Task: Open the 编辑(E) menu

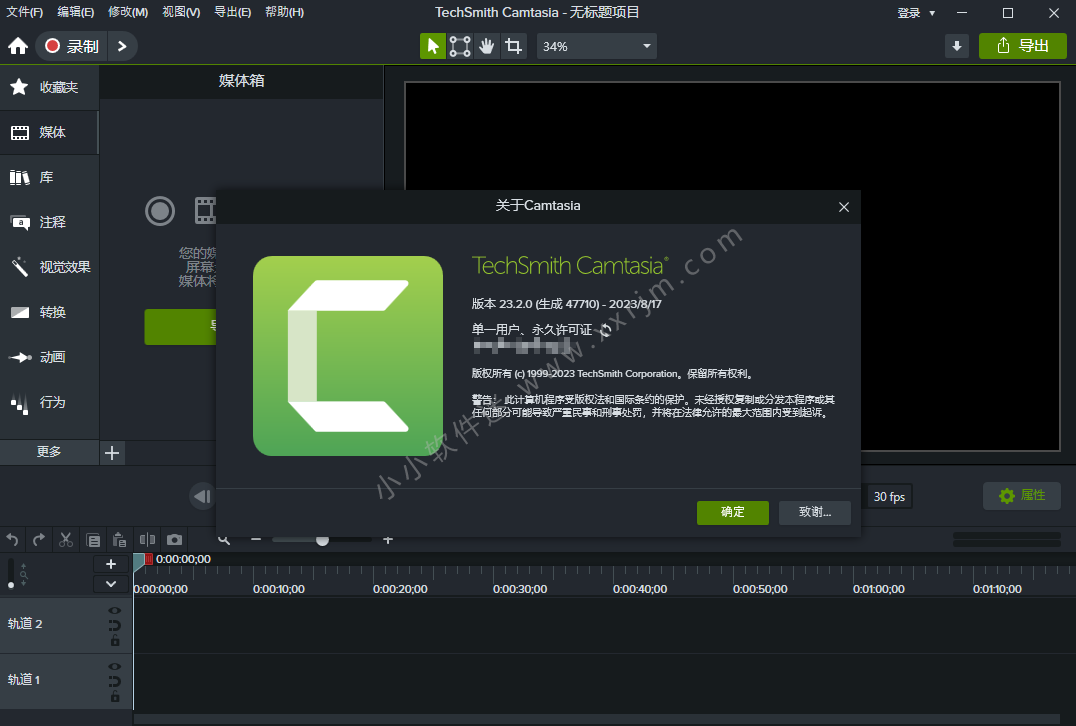Action: (x=75, y=12)
